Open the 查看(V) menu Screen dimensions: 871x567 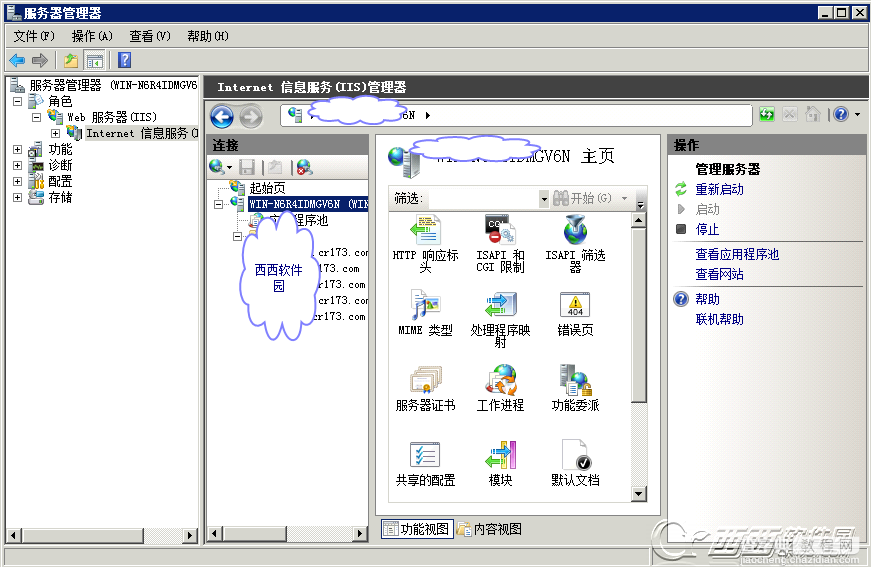tap(150, 36)
